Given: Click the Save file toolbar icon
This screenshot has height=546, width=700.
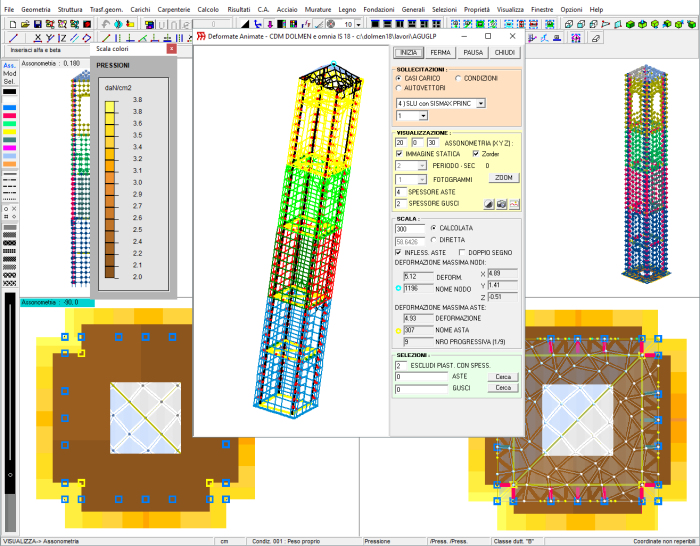Looking at the screenshot, I should [37, 23].
